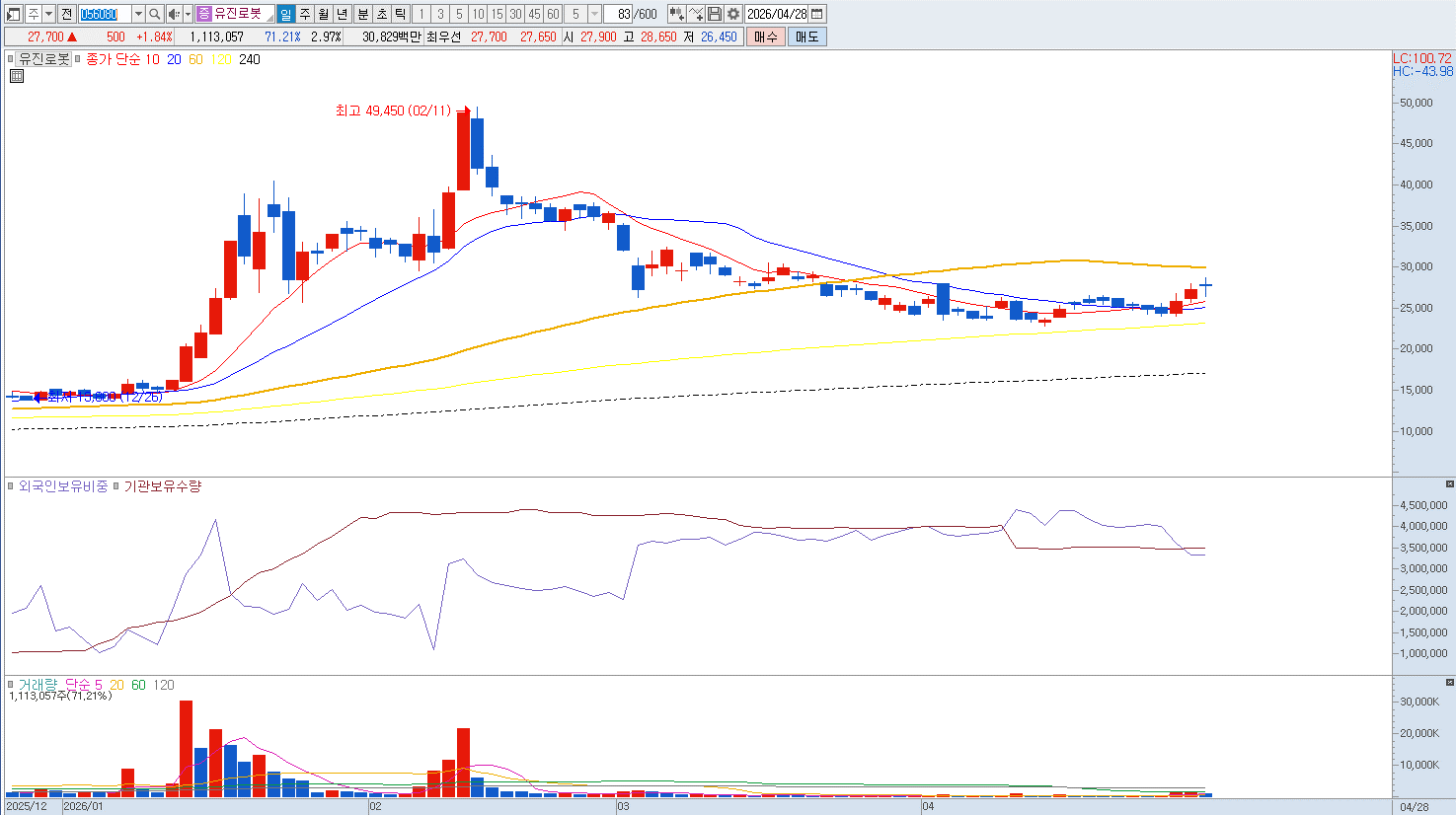
Task: Switch to the 초 second period
Action: tap(381, 14)
